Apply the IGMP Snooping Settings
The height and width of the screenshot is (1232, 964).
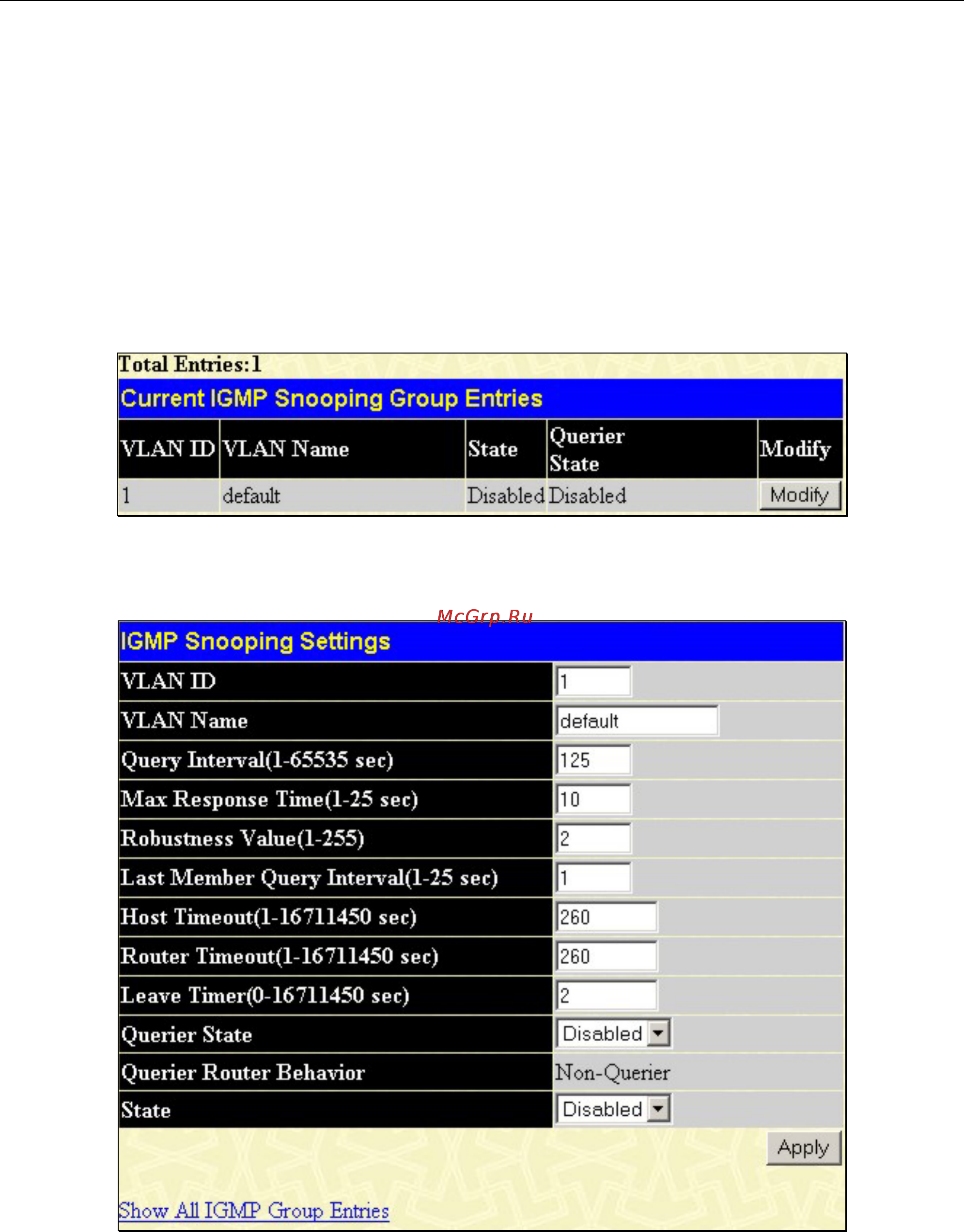803,1148
